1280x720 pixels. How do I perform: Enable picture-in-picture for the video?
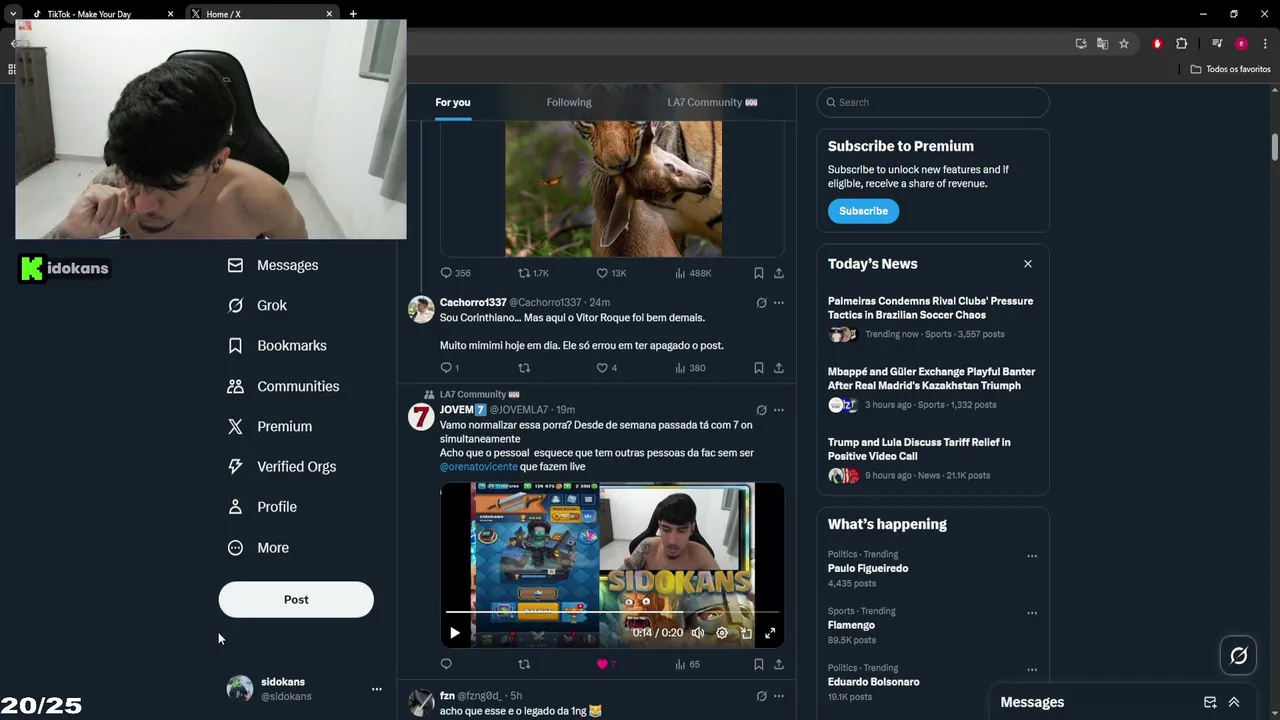point(746,633)
